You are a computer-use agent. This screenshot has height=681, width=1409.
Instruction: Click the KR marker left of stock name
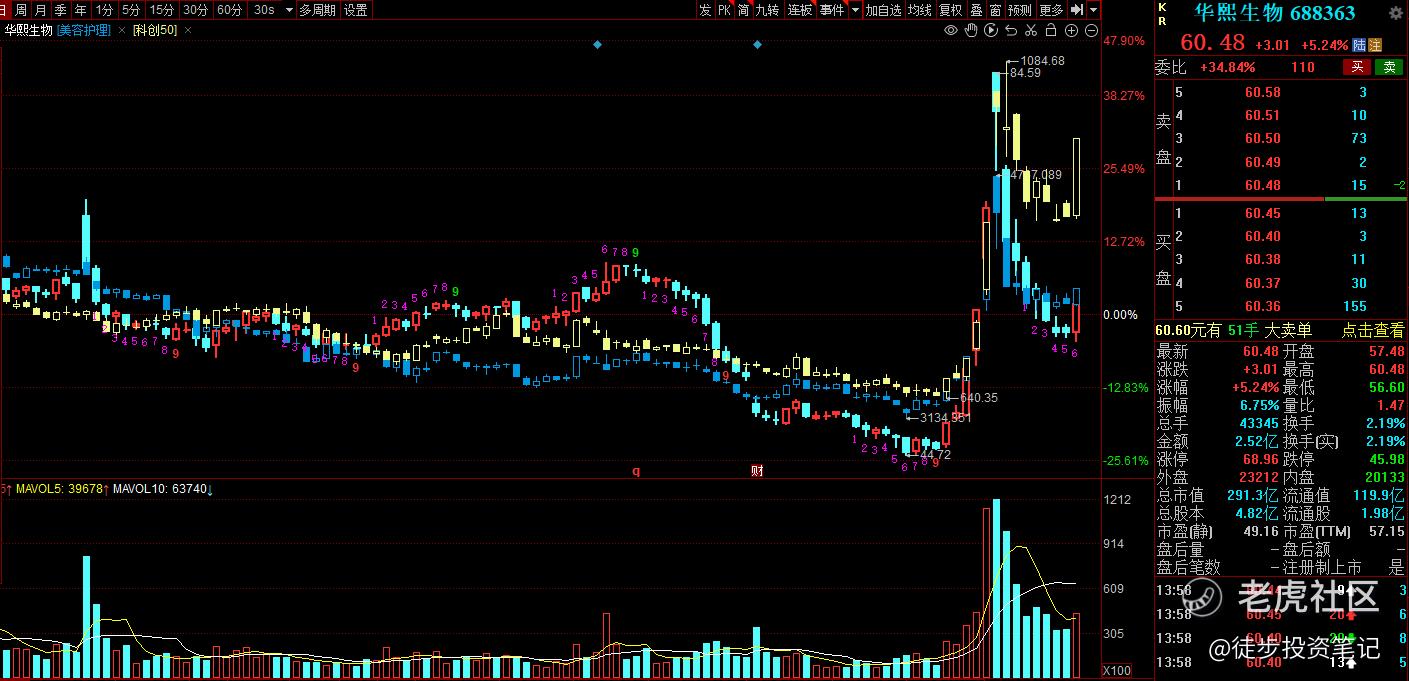pyautogui.click(x=1162, y=13)
